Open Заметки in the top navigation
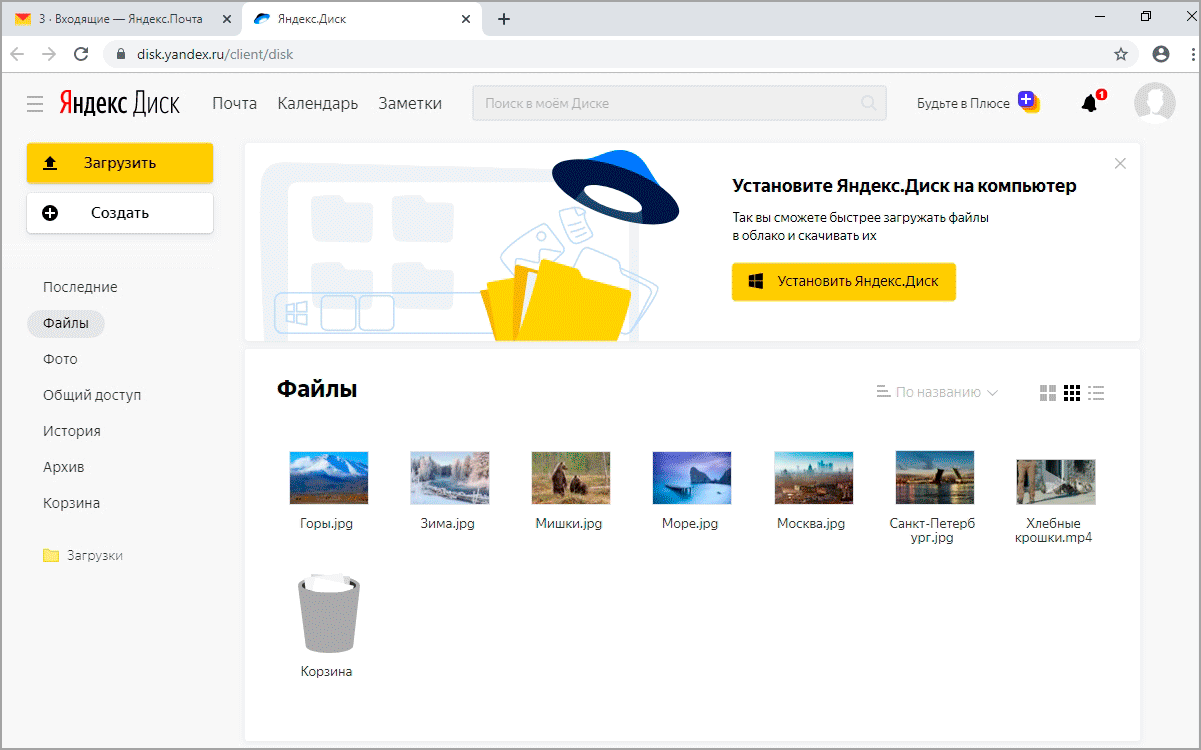The width and height of the screenshot is (1201, 750). (410, 103)
